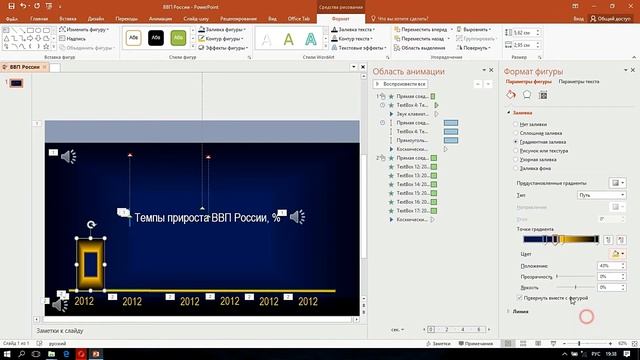Click the Яркость slider
The width and height of the screenshot is (640, 360).
click(x=576, y=287)
